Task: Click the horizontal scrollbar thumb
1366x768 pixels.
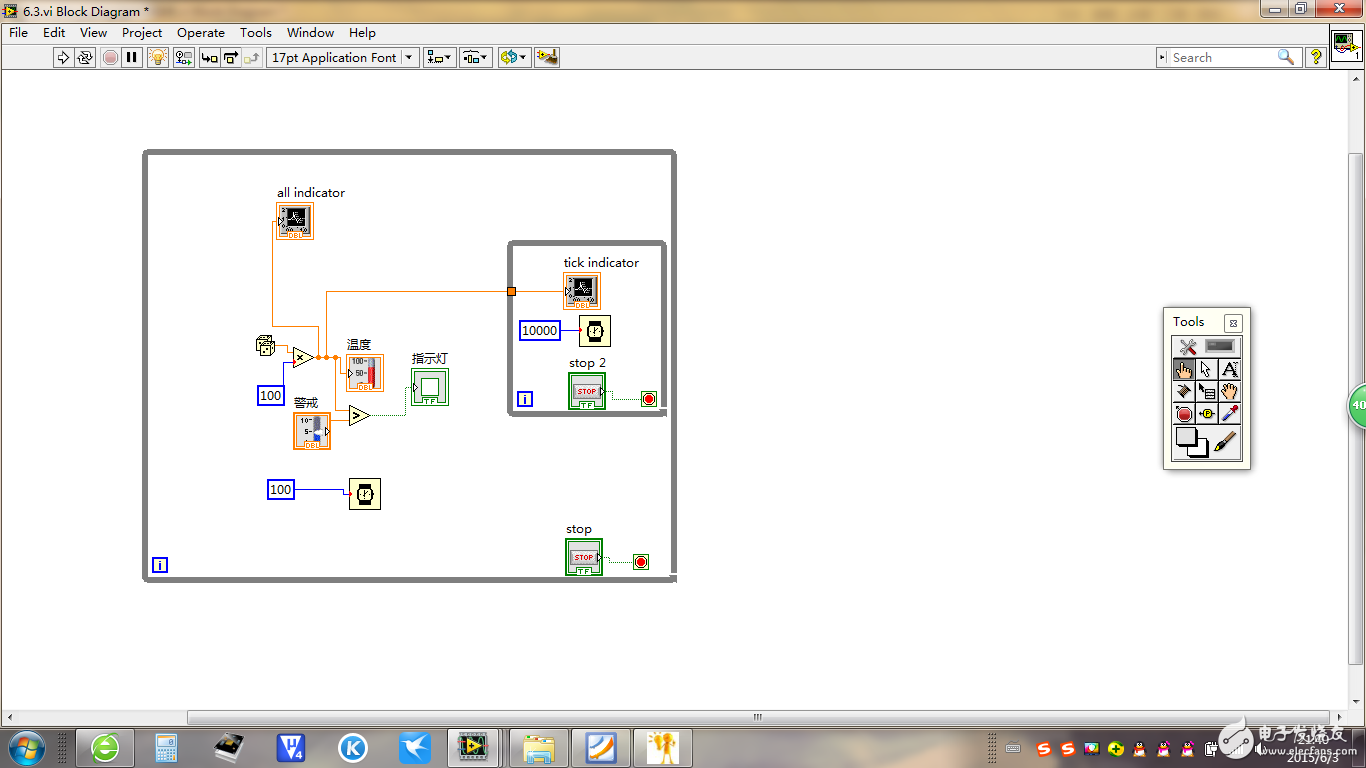Action: (x=758, y=717)
